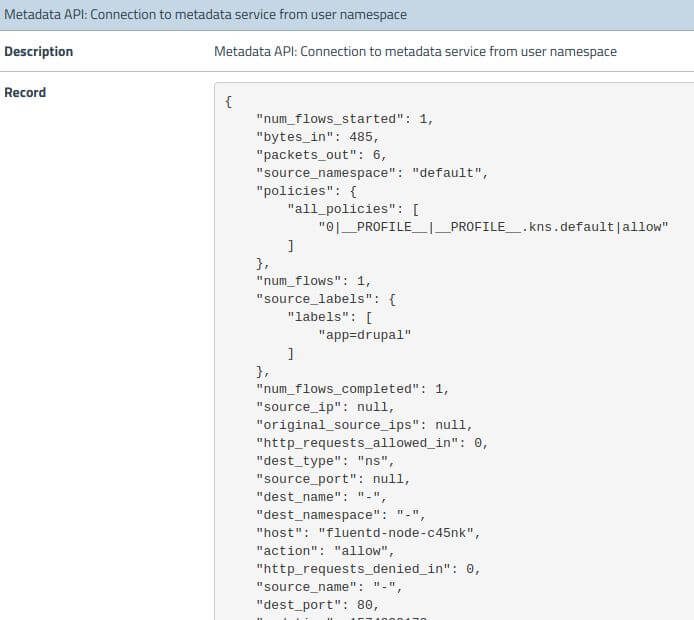This screenshot has height=620, width=694.
Task: Click the "source_namespace": "default" line
Action: pos(372,173)
